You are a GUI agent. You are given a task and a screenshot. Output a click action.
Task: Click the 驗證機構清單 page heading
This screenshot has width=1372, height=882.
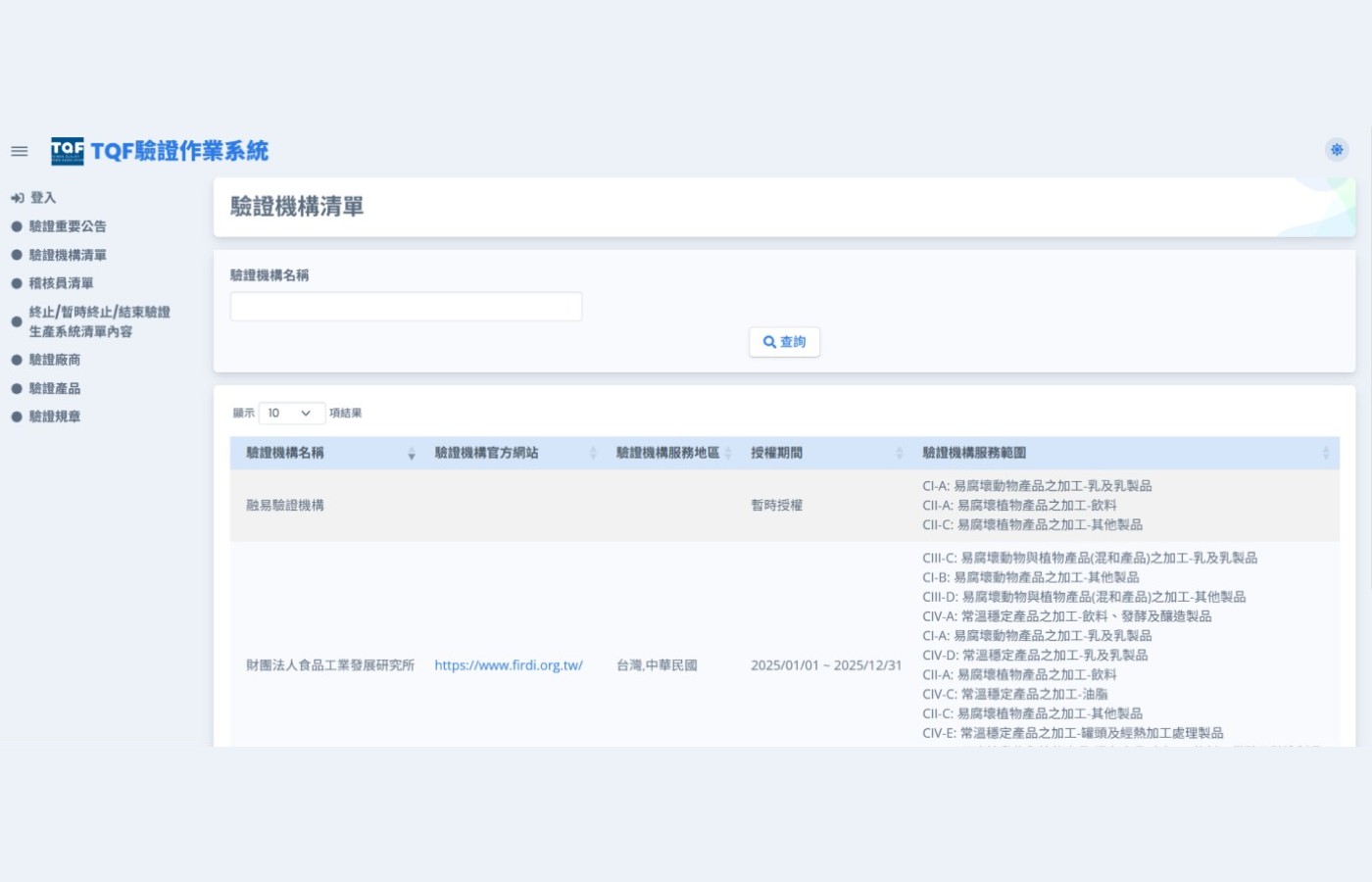[297, 207]
